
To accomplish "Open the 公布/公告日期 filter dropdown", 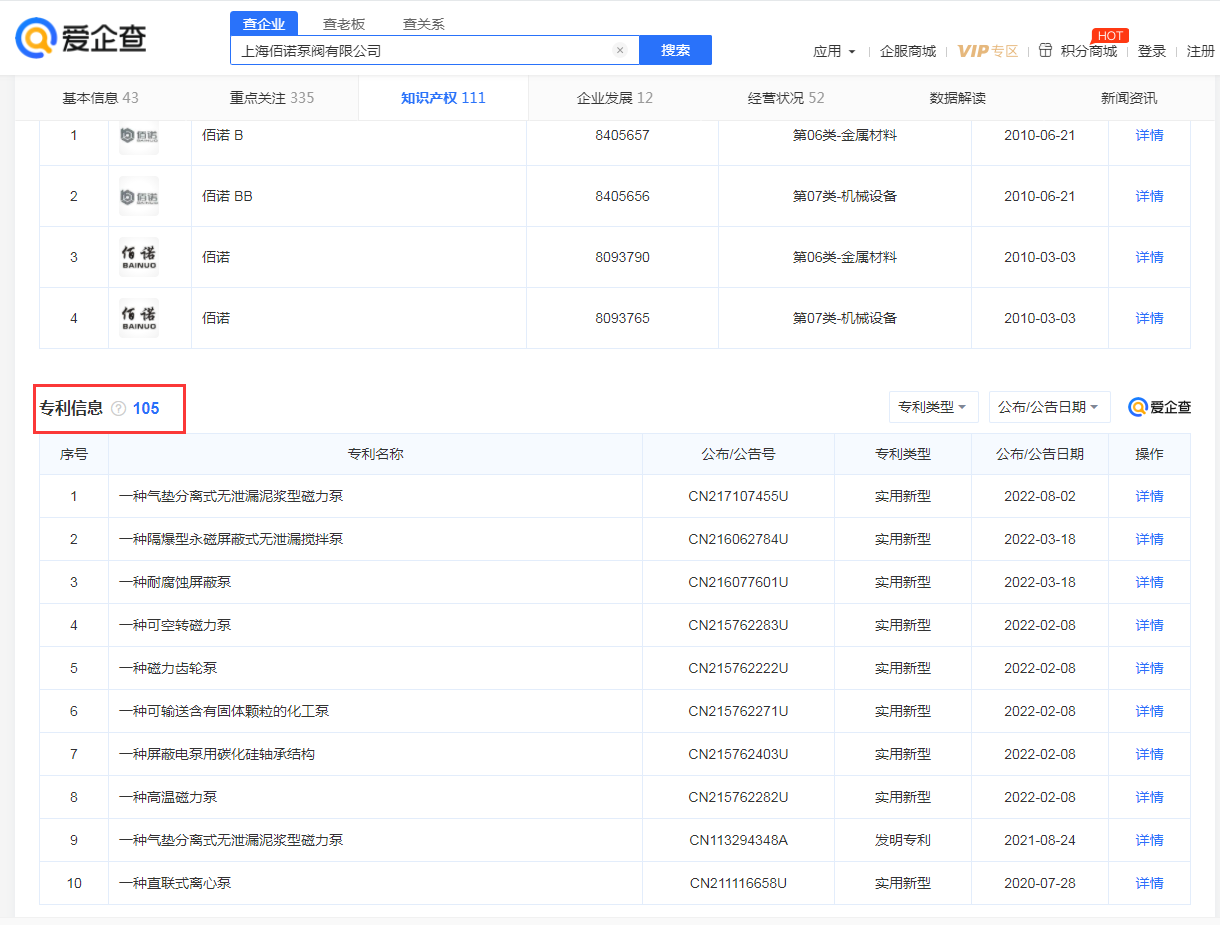I will click(1050, 407).
